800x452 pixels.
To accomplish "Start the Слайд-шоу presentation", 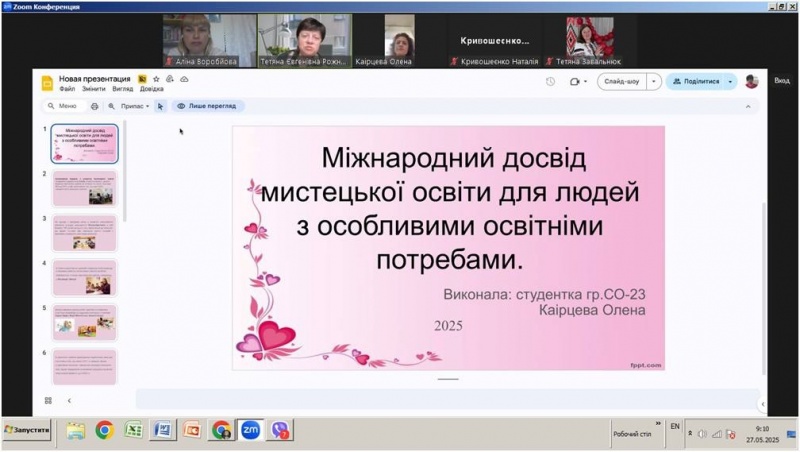I will [x=622, y=82].
